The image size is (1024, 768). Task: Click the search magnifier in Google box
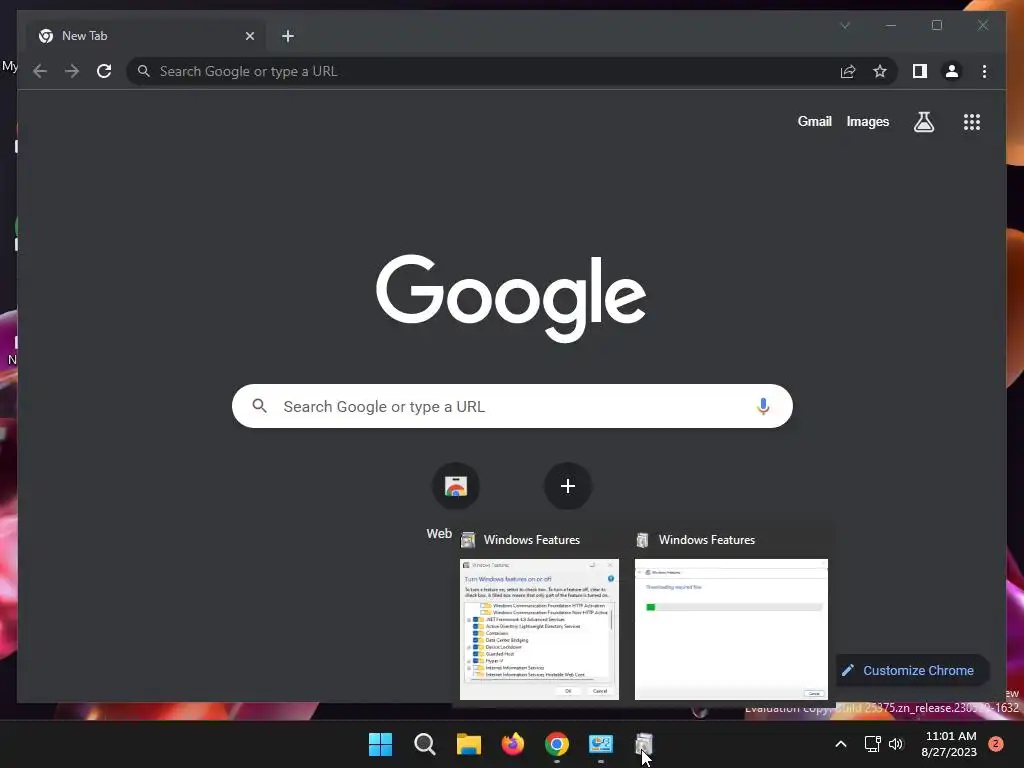click(259, 406)
